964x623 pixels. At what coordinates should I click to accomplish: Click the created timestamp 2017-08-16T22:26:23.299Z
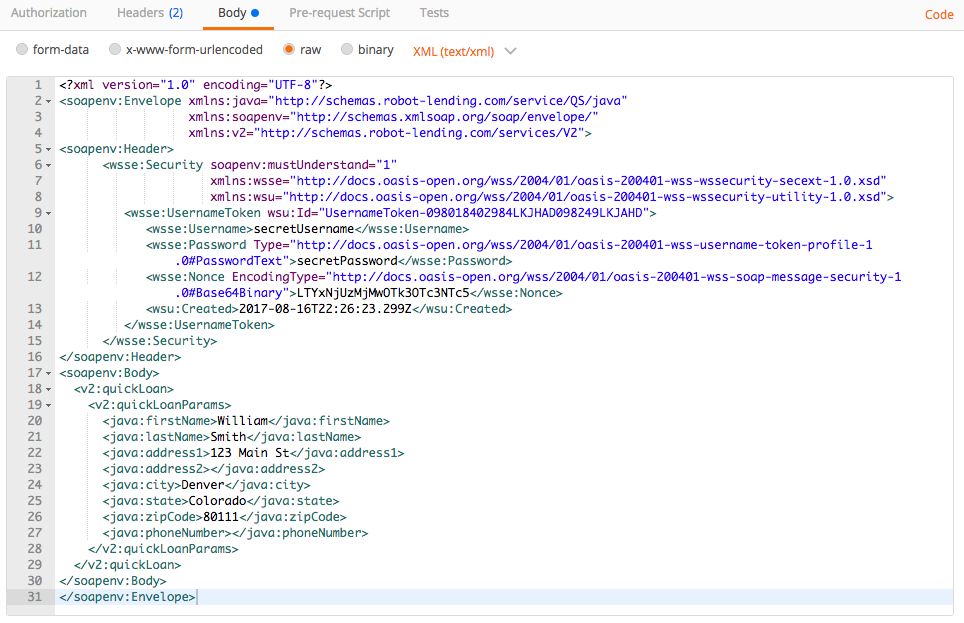[x=325, y=309]
